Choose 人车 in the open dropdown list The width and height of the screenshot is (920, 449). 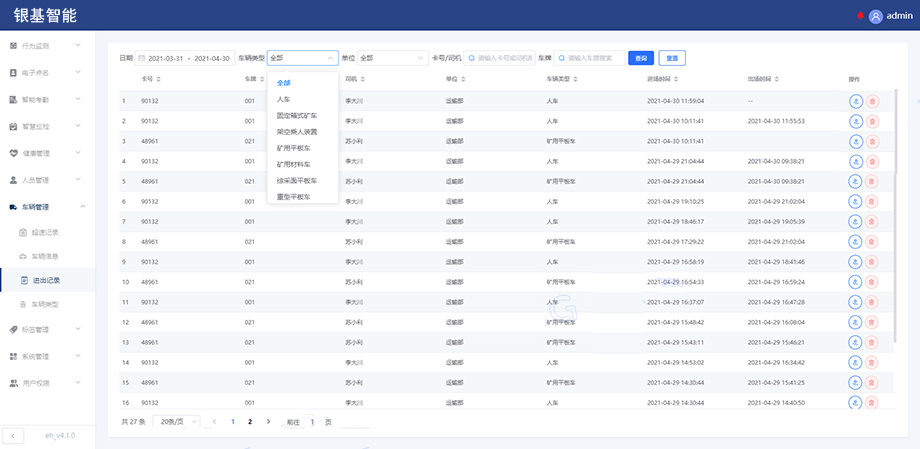(283, 100)
